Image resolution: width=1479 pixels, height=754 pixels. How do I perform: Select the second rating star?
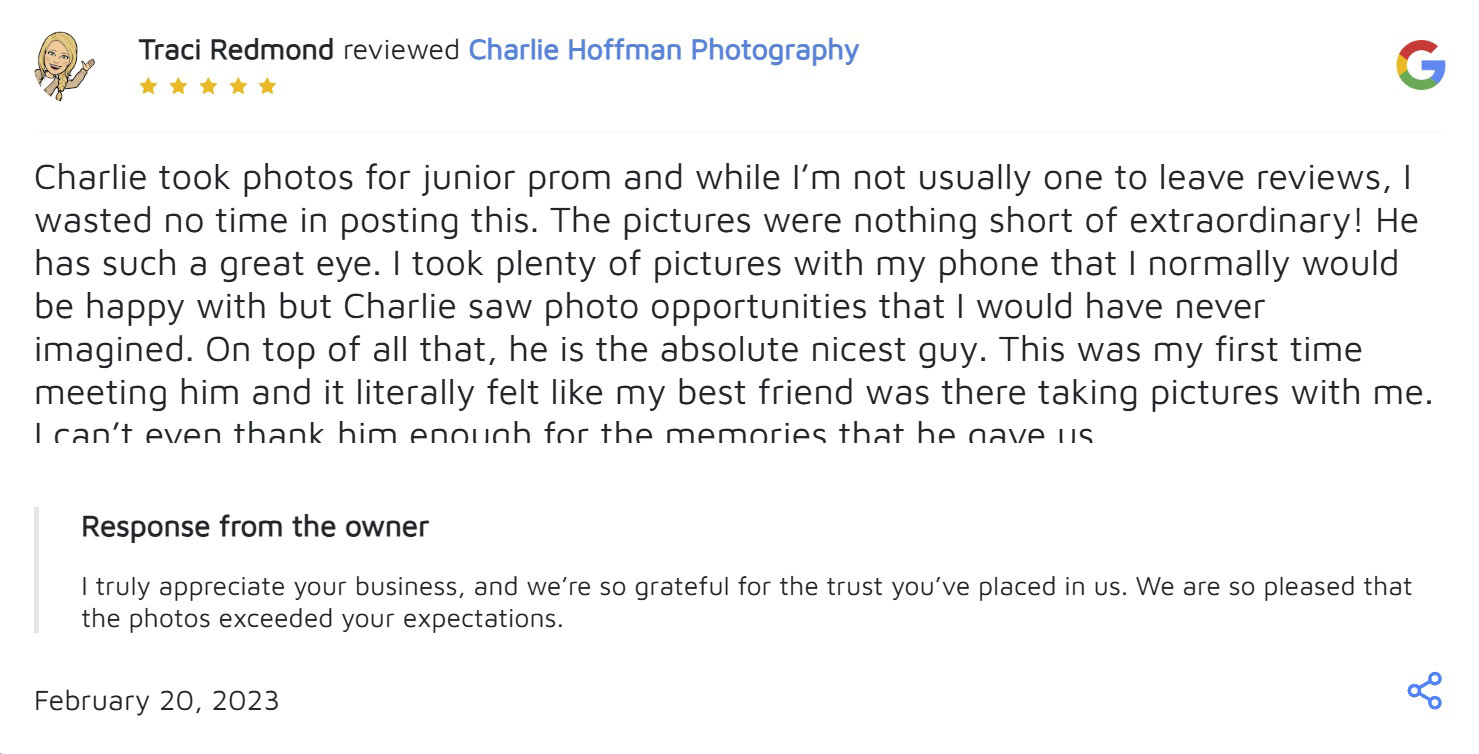pos(178,86)
